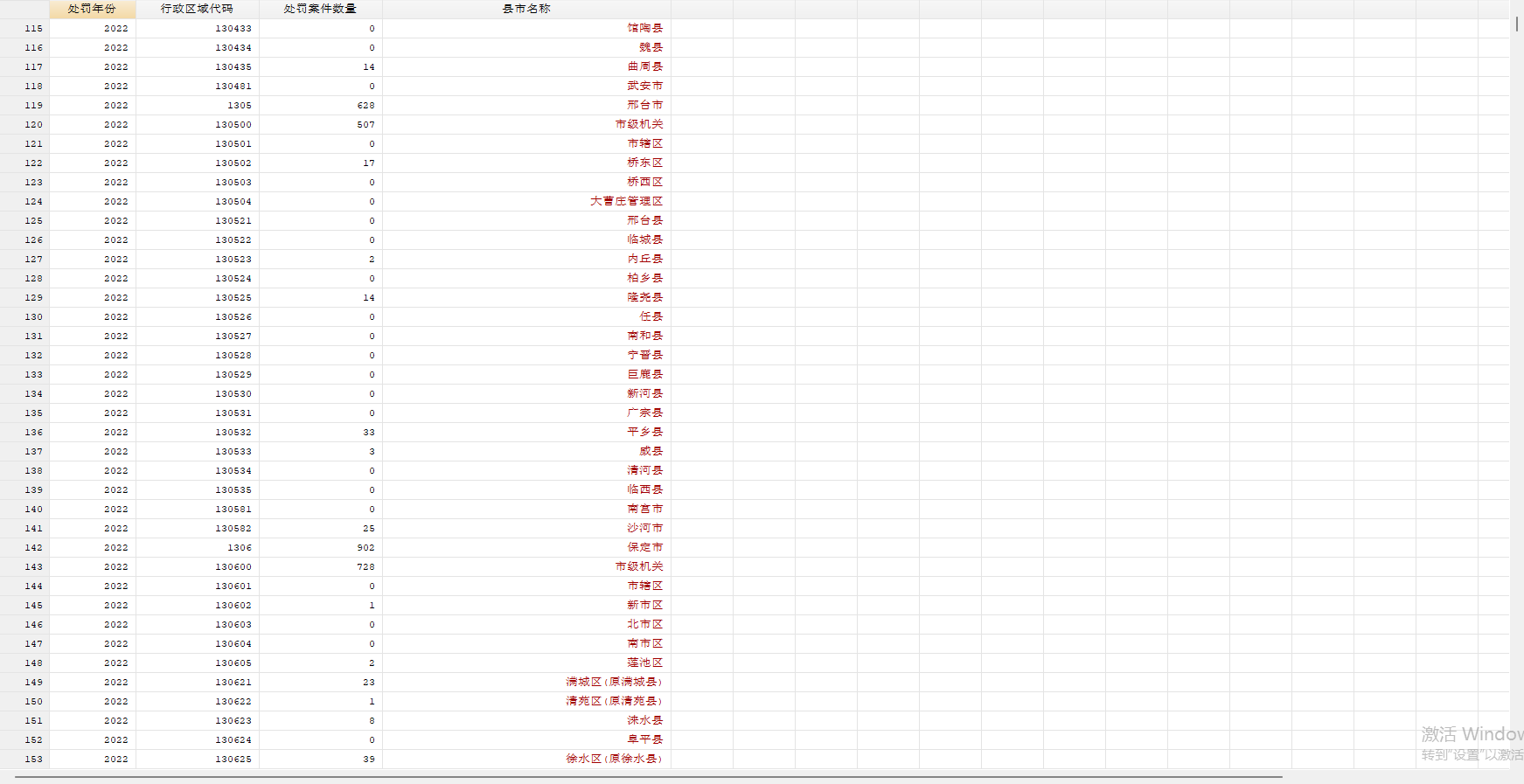The image size is (1524, 784).
Task: Select the 县市名称 column header
Action: click(x=526, y=9)
